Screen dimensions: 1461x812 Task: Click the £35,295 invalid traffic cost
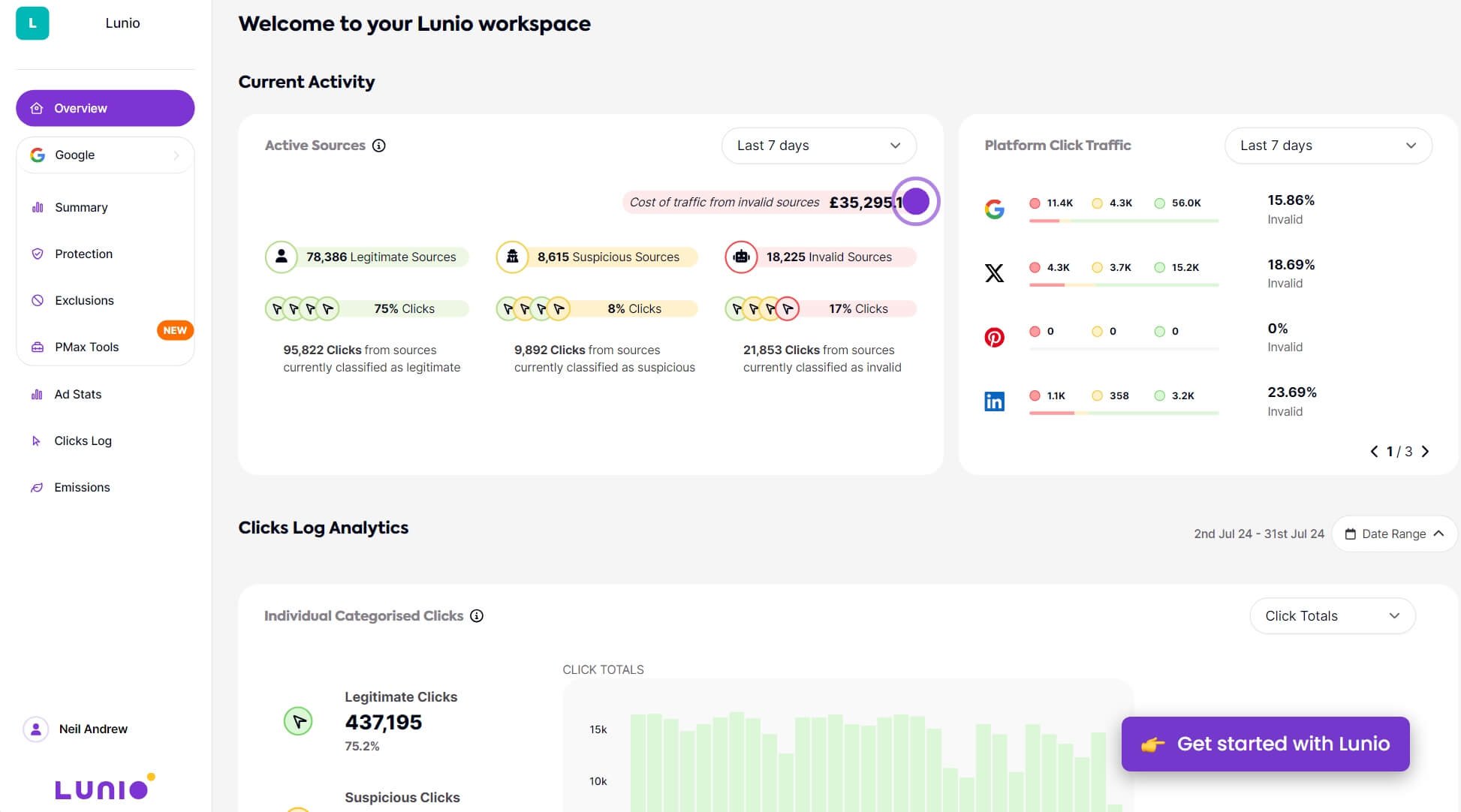[865, 202]
